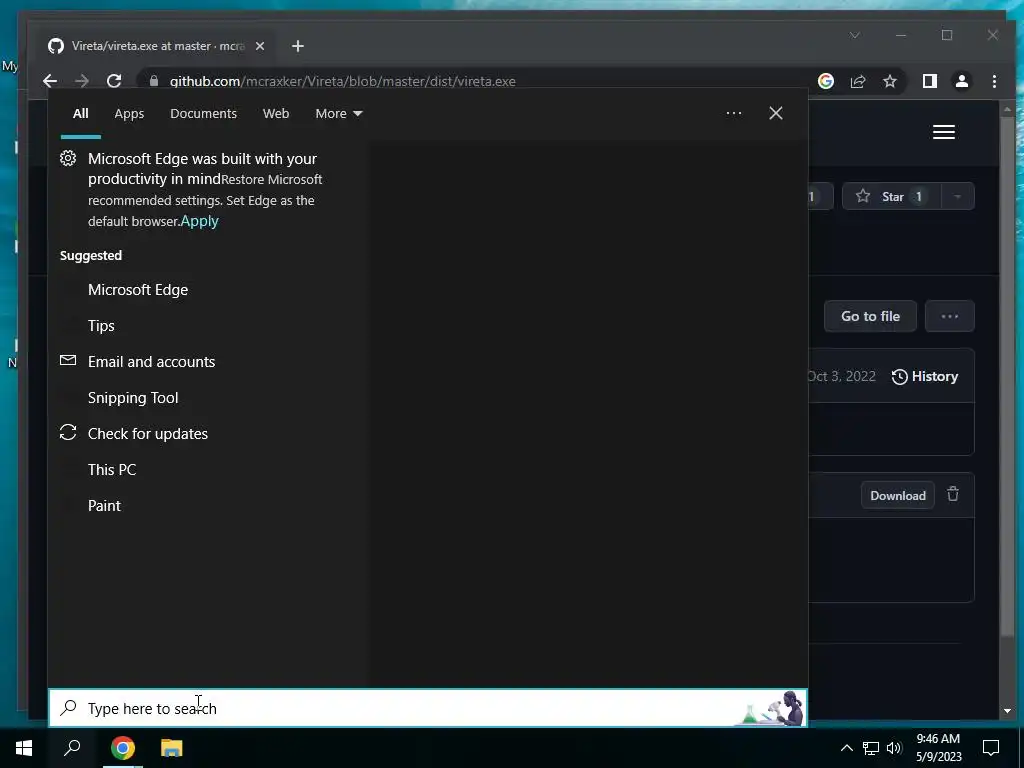The width and height of the screenshot is (1024, 768).
Task: Switch to the Apps search tab
Action: 129,114
